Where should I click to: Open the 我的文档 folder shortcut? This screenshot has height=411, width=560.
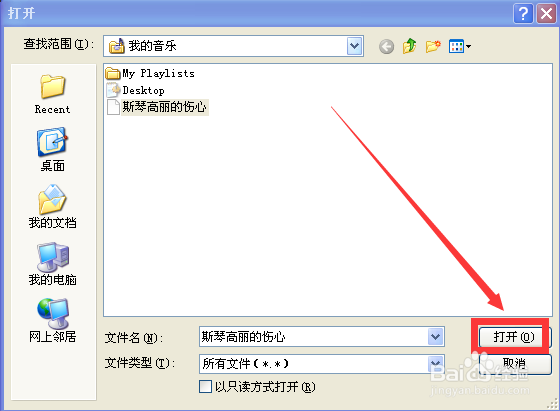(52, 207)
